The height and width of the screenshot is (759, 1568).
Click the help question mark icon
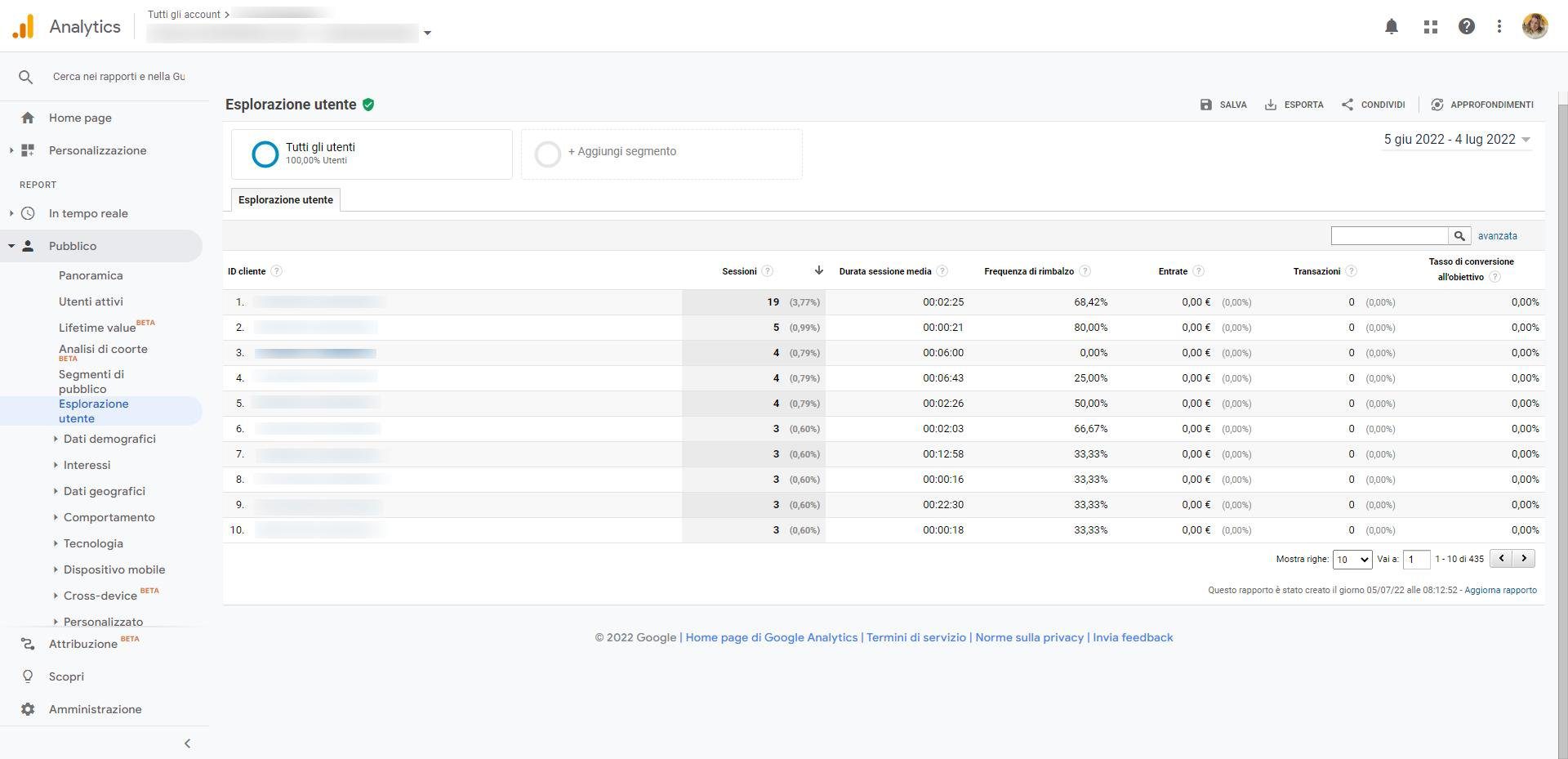tap(1467, 27)
